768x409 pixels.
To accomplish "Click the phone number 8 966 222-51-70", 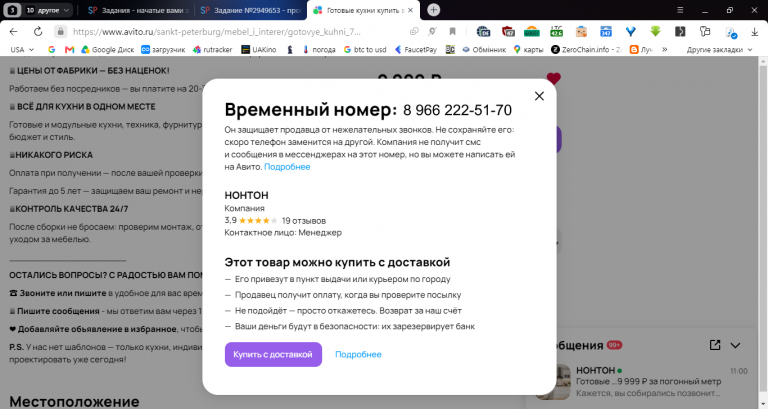I will [457, 110].
